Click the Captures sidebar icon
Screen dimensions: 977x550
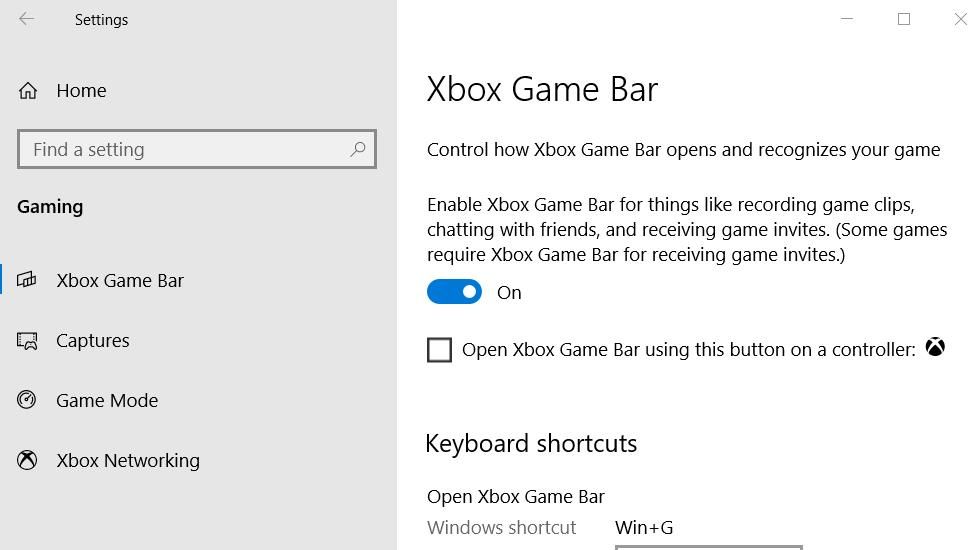click(x=27, y=341)
